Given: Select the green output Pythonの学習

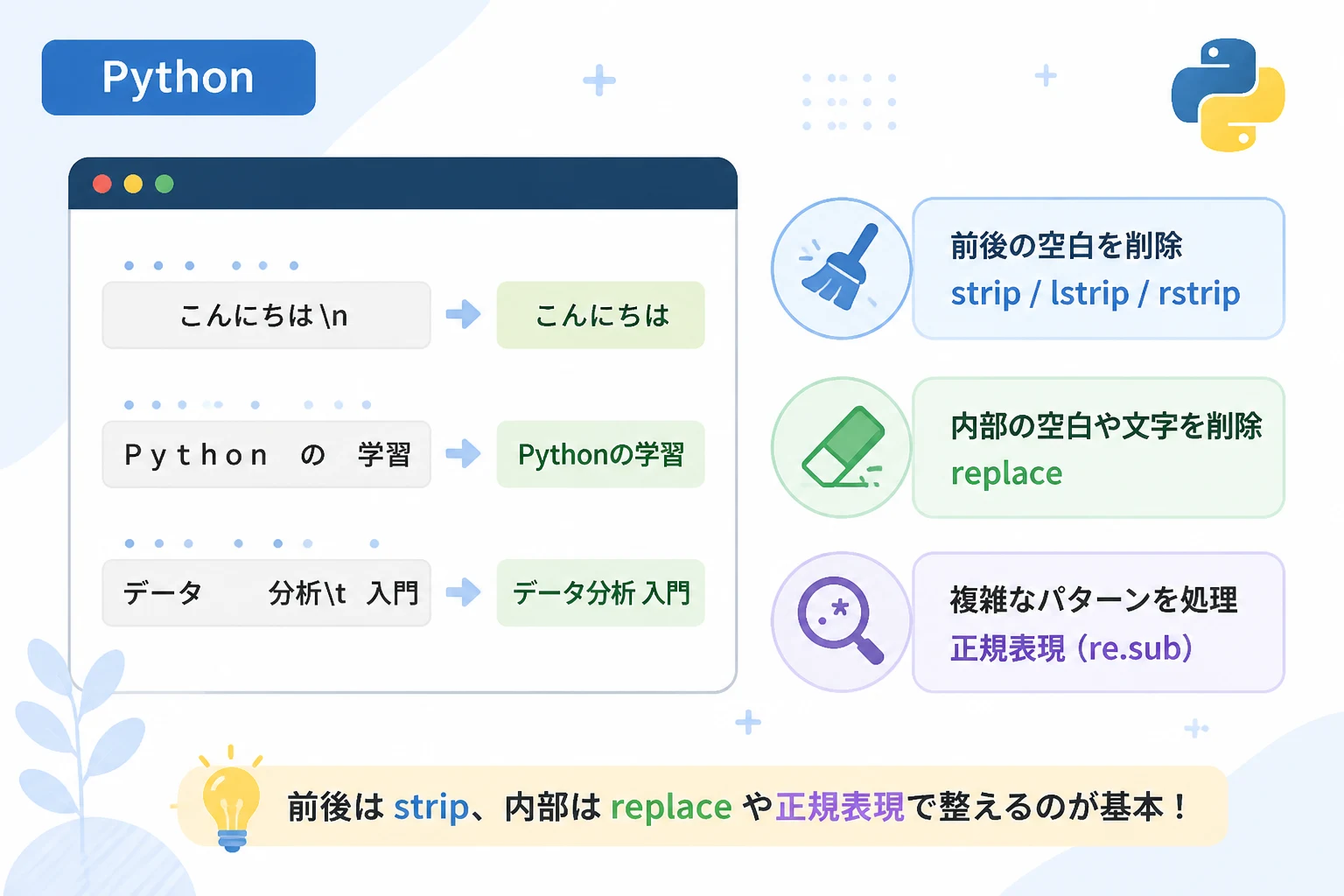Looking at the screenshot, I should [x=600, y=454].
